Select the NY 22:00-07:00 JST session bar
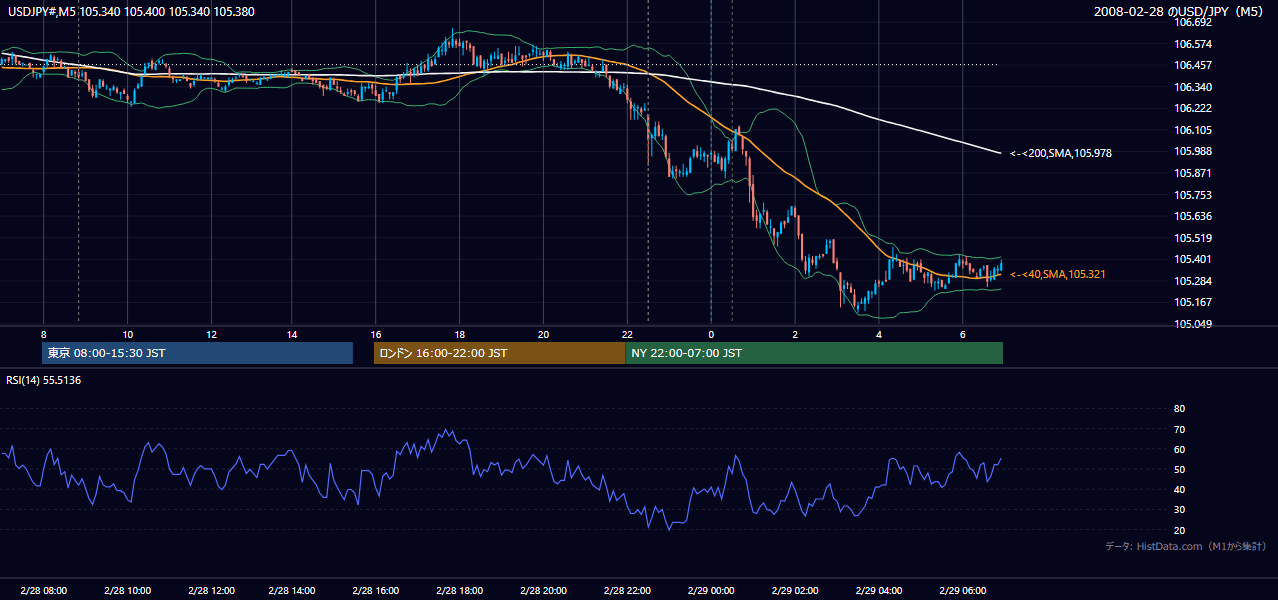The image size is (1278, 600). pos(814,353)
